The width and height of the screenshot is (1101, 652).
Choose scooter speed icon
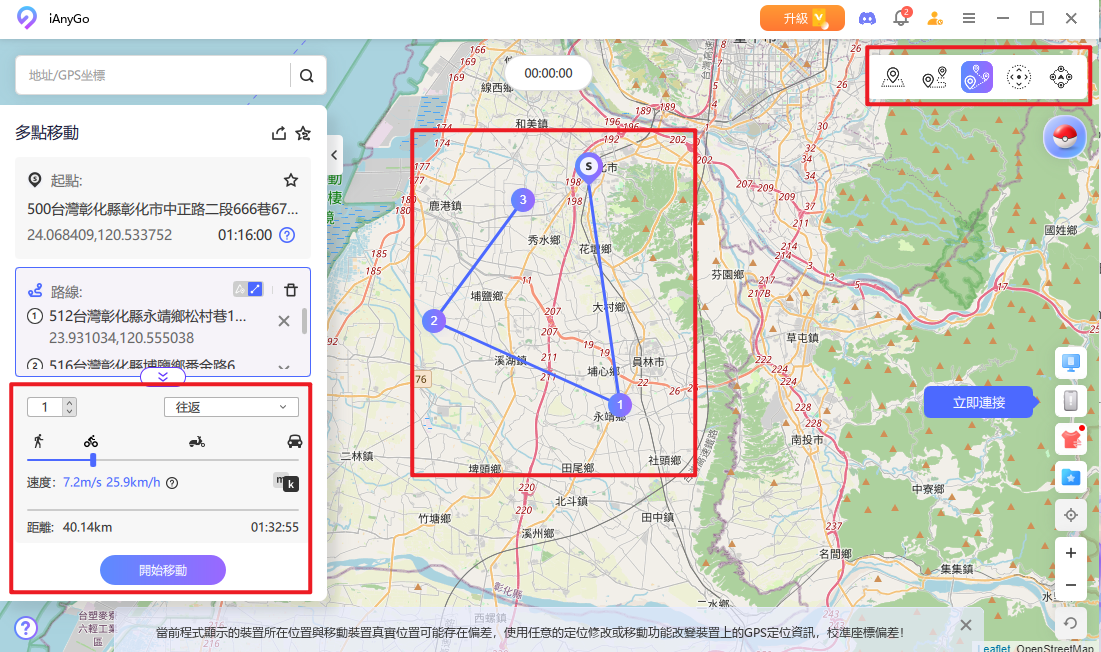point(197,441)
